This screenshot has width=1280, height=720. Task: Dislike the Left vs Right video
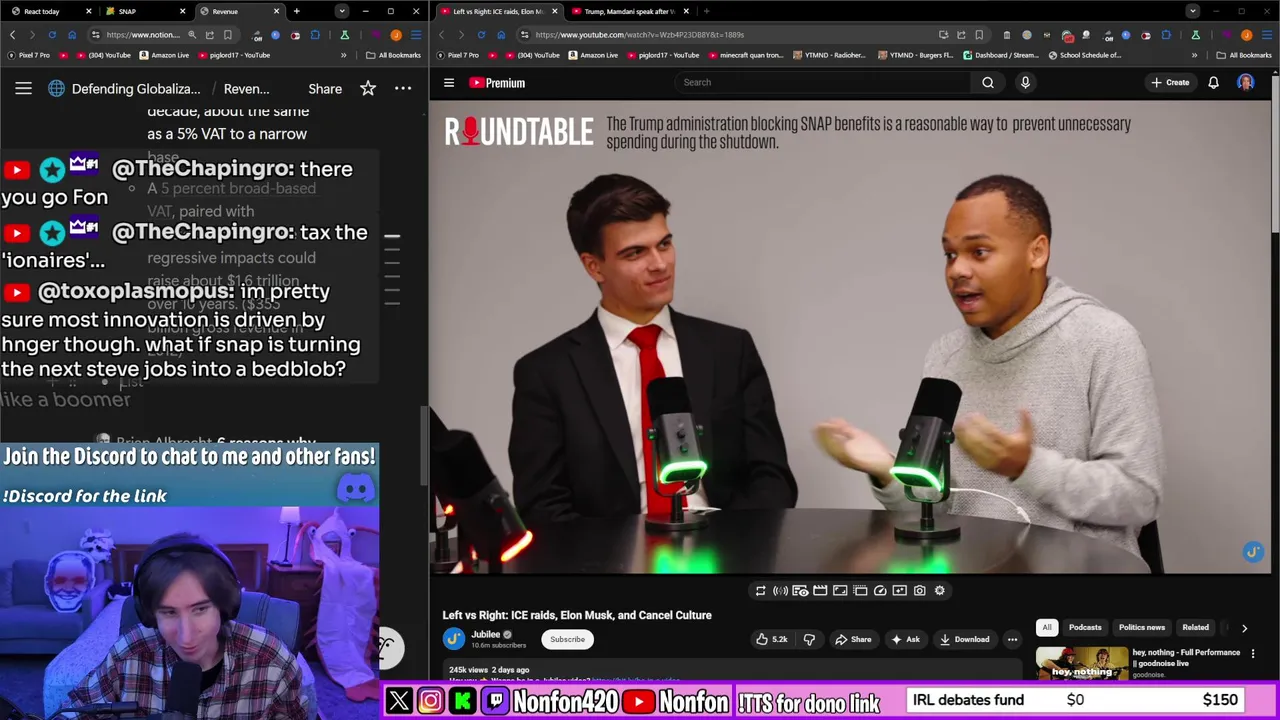[809, 639]
